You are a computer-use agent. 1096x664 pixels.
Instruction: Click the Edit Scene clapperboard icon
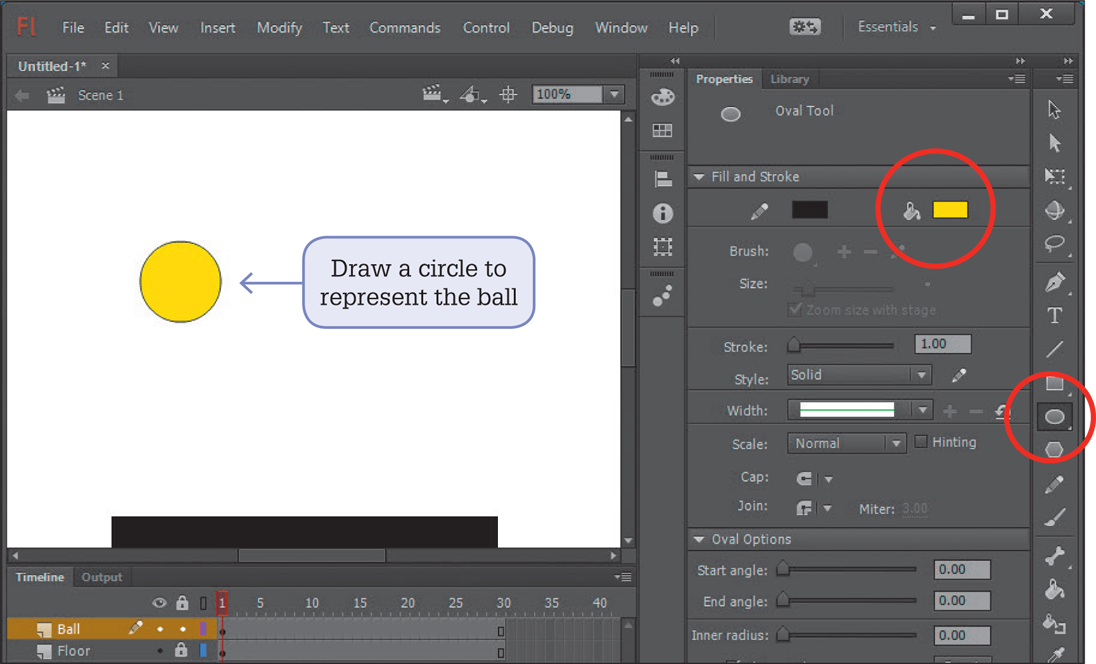[434, 94]
